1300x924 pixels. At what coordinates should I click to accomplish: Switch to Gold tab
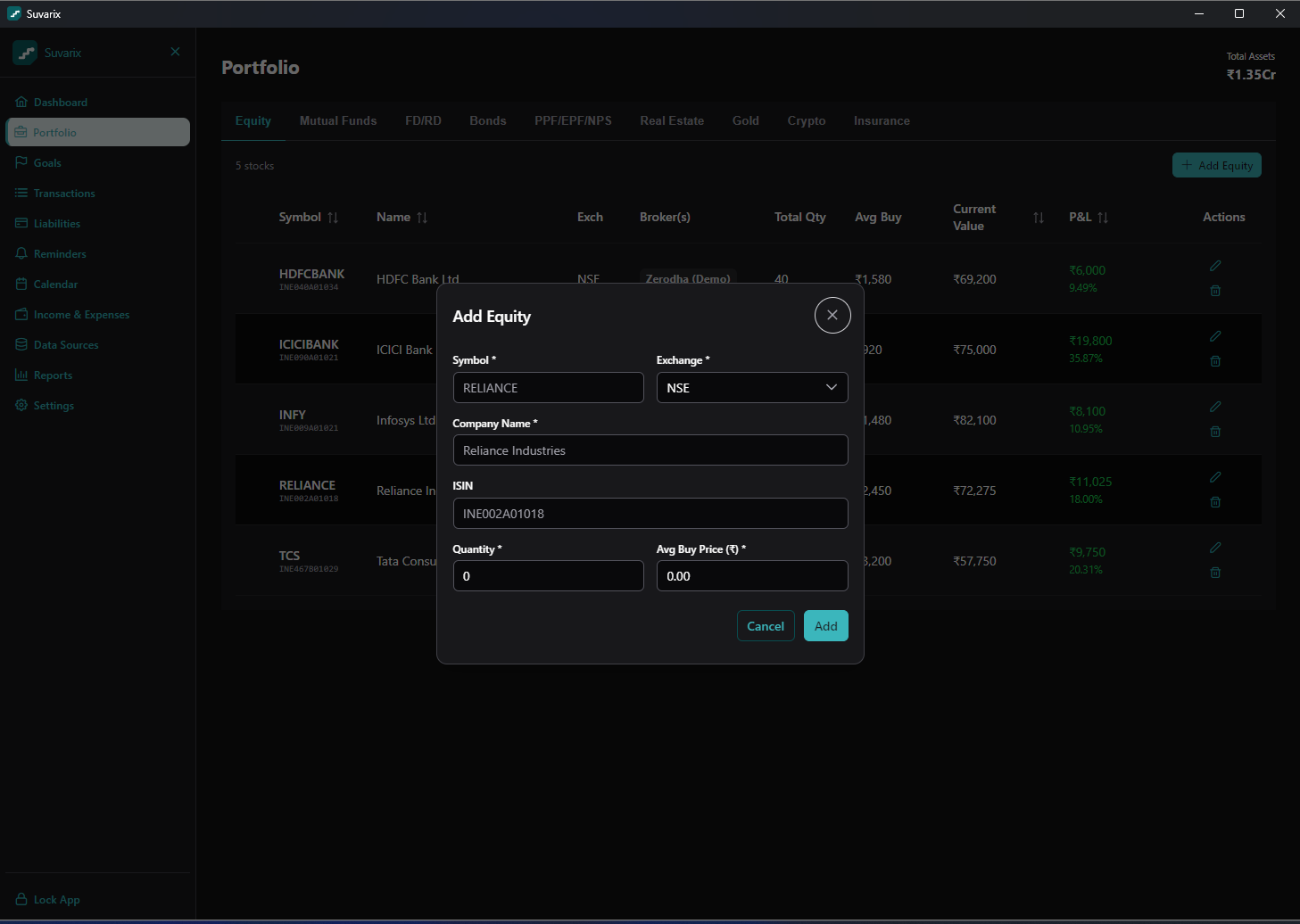tap(746, 120)
